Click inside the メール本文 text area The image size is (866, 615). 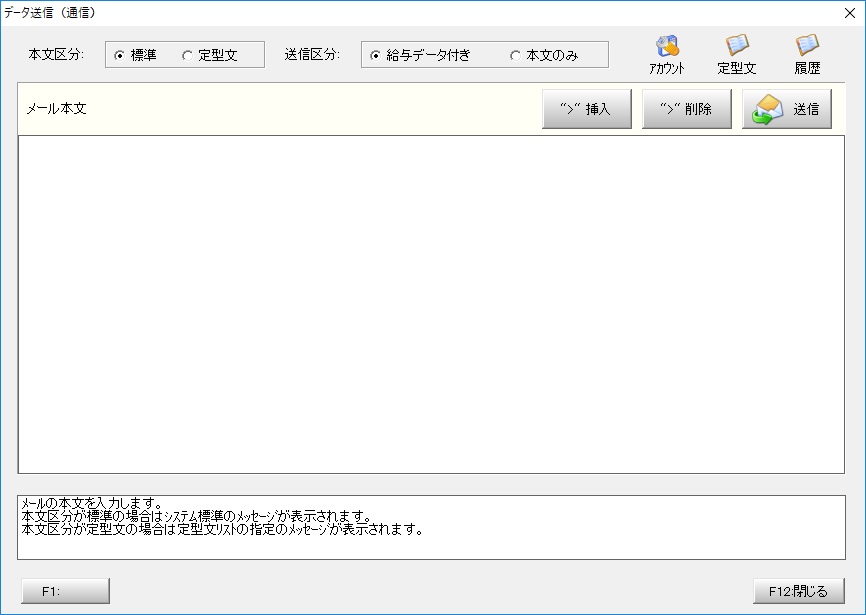point(431,304)
